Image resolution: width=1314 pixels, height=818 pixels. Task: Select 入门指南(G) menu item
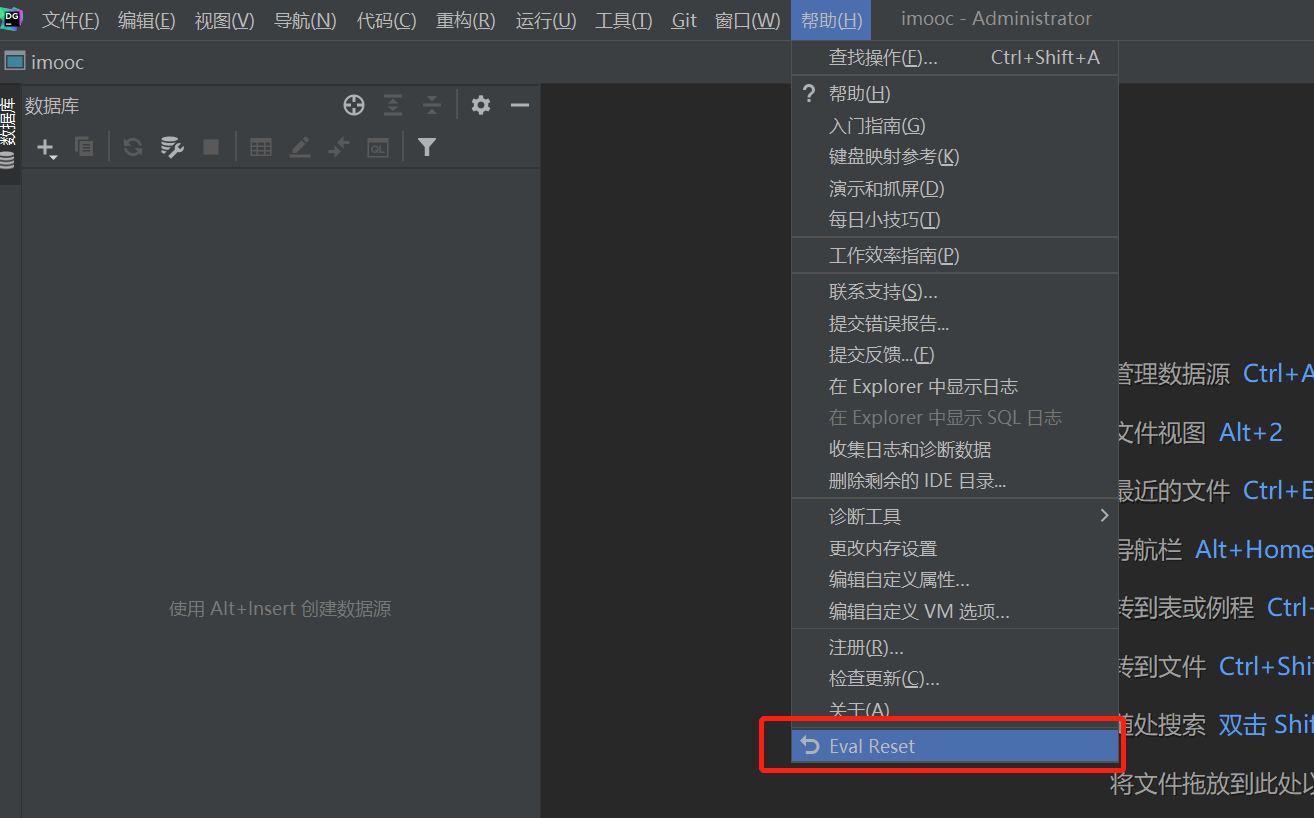coord(955,125)
